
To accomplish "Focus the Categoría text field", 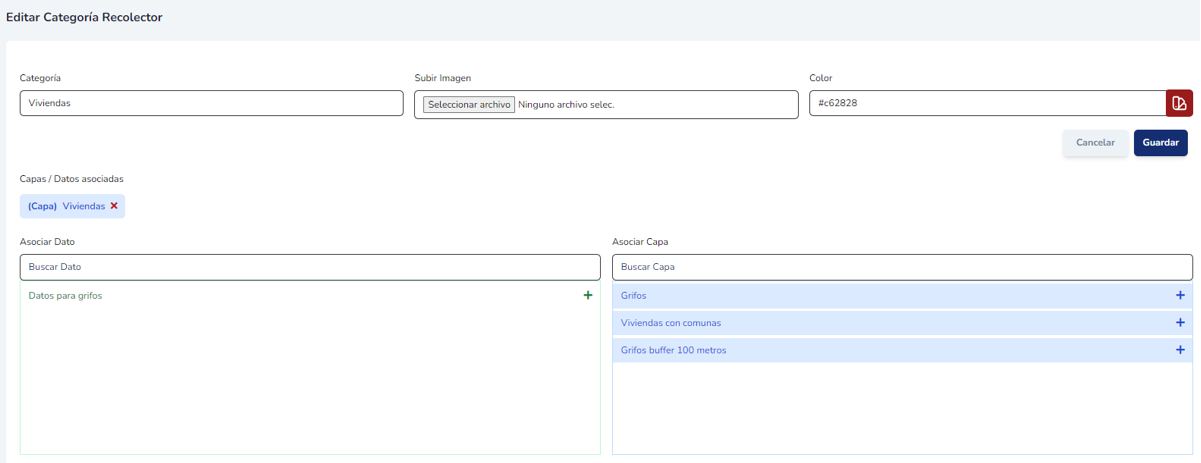I will click(211, 104).
